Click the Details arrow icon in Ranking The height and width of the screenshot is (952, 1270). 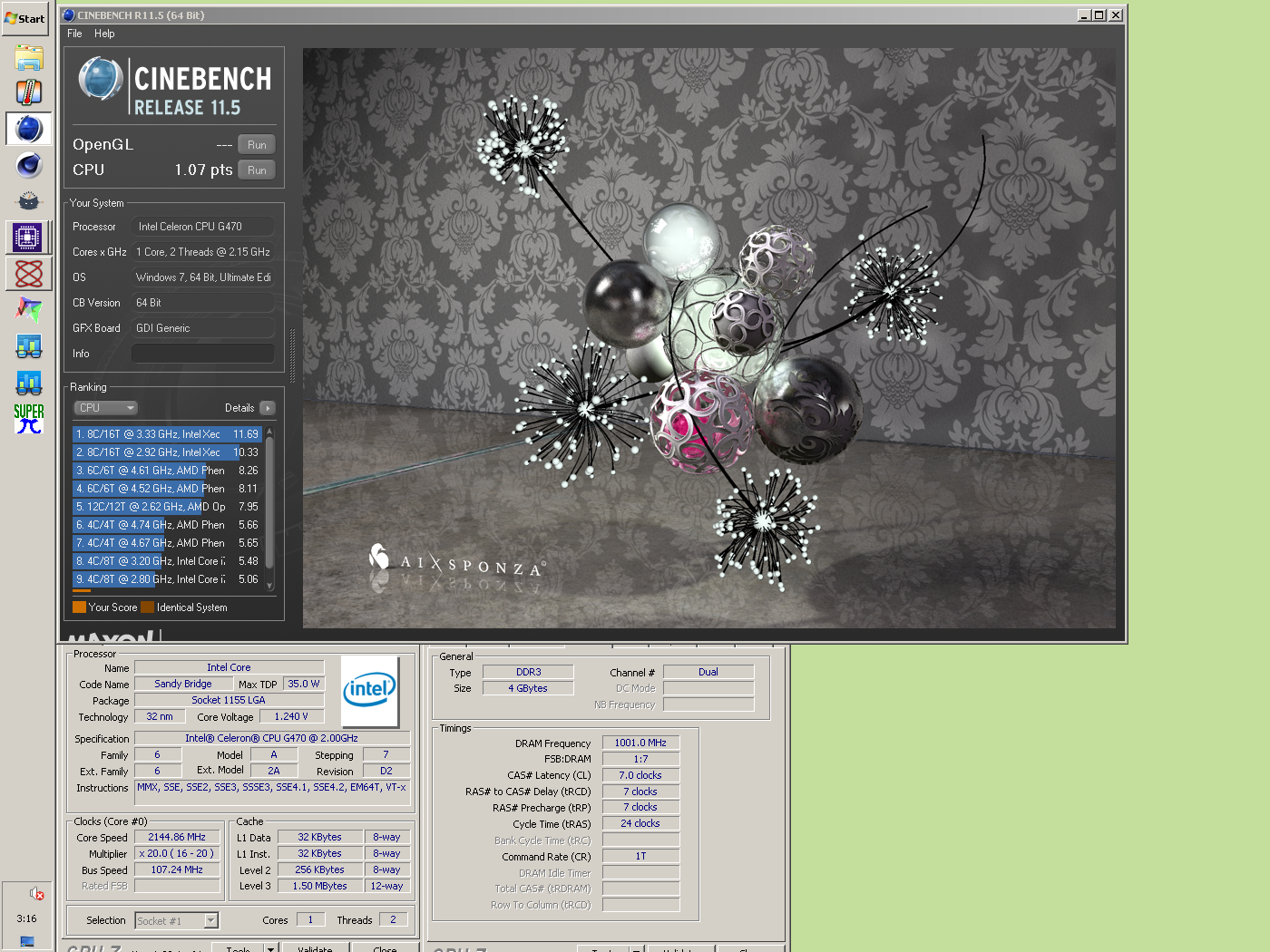point(268,408)
